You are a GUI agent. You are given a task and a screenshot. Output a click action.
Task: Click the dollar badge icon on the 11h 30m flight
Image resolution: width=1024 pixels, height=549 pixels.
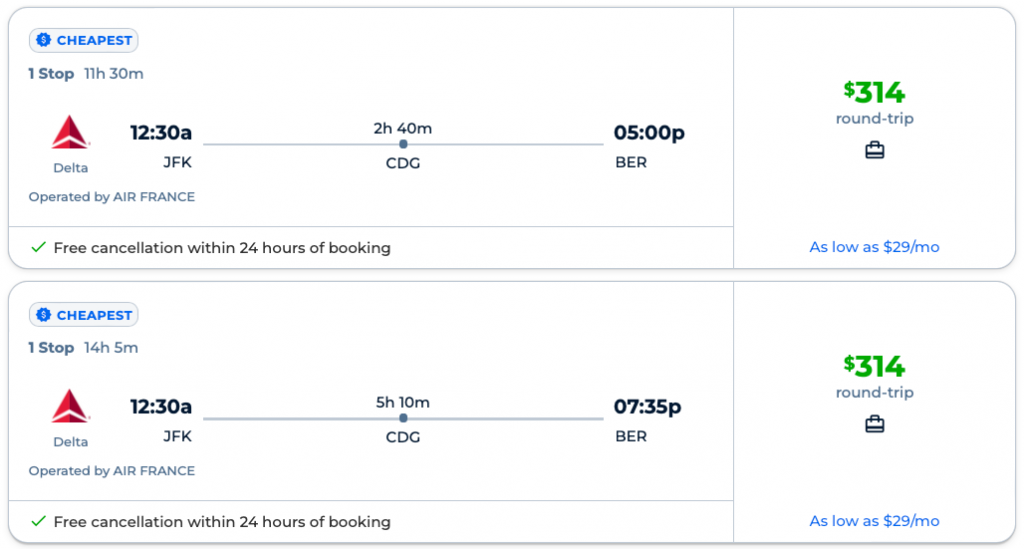tap(43, 41)
